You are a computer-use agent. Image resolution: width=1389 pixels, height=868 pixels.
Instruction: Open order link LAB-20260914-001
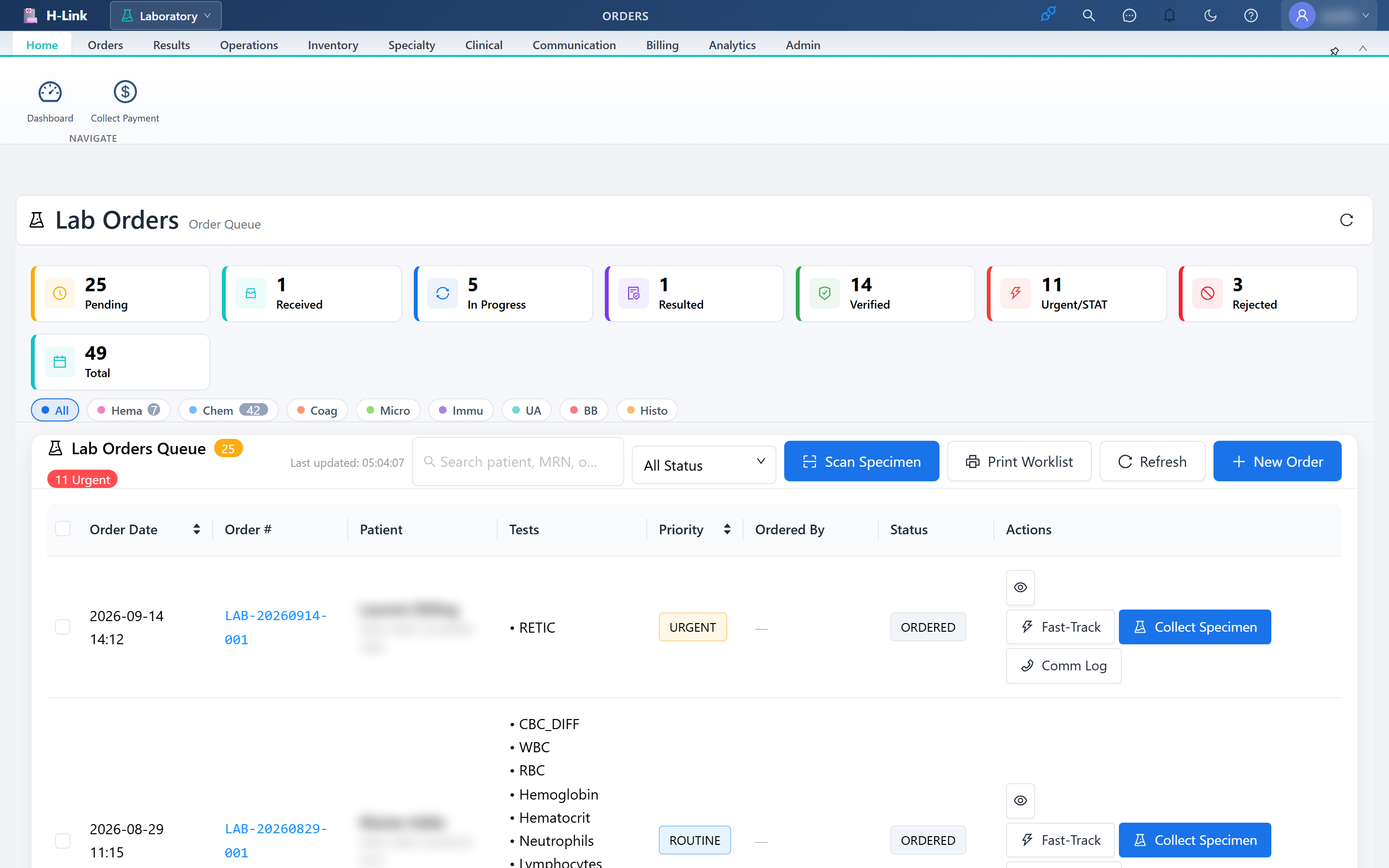point(275,627)
